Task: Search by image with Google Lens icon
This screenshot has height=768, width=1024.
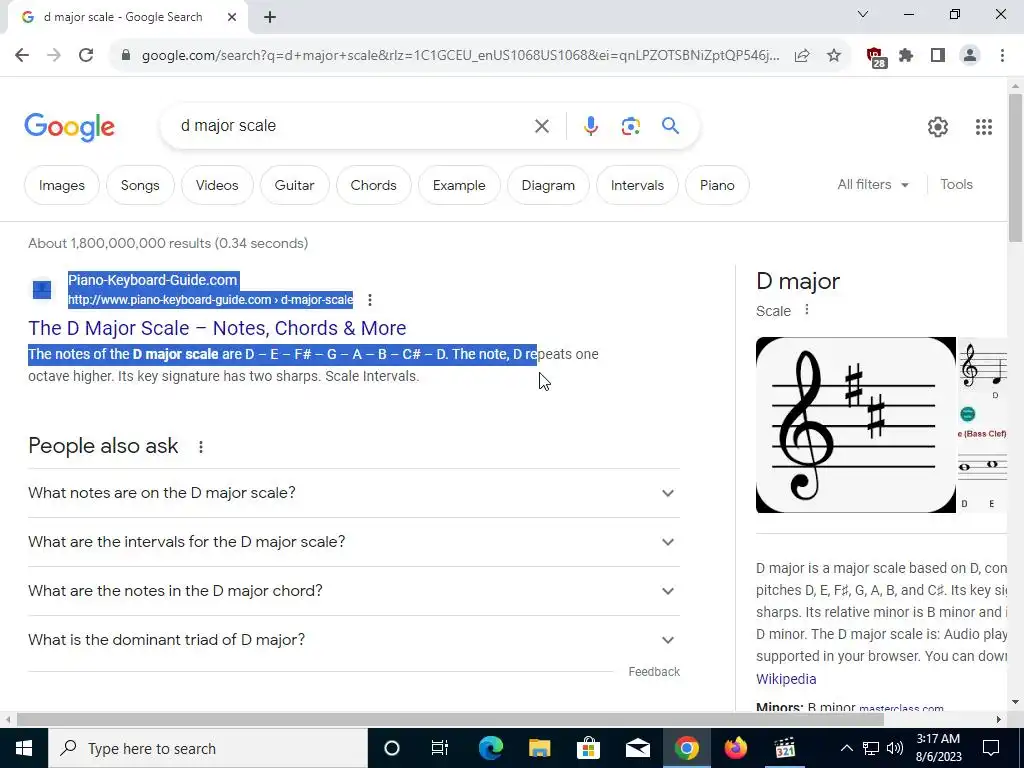Action: click(x=630, y=126)
